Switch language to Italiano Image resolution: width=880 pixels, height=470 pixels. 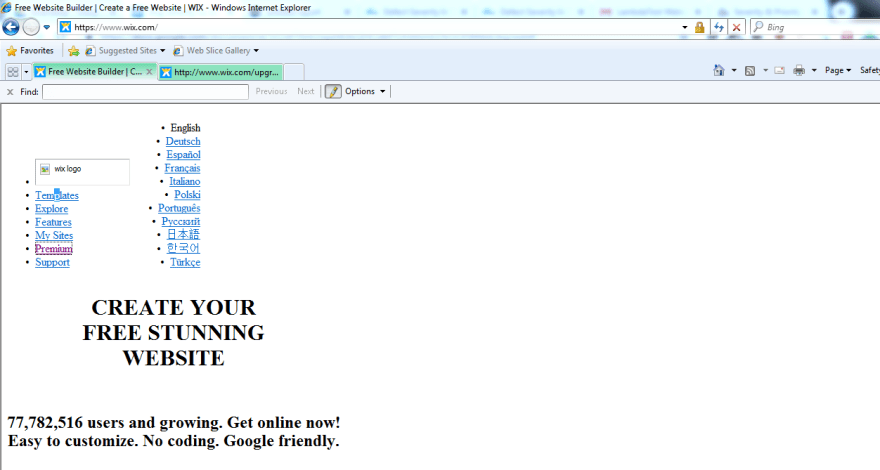(185, 181)
